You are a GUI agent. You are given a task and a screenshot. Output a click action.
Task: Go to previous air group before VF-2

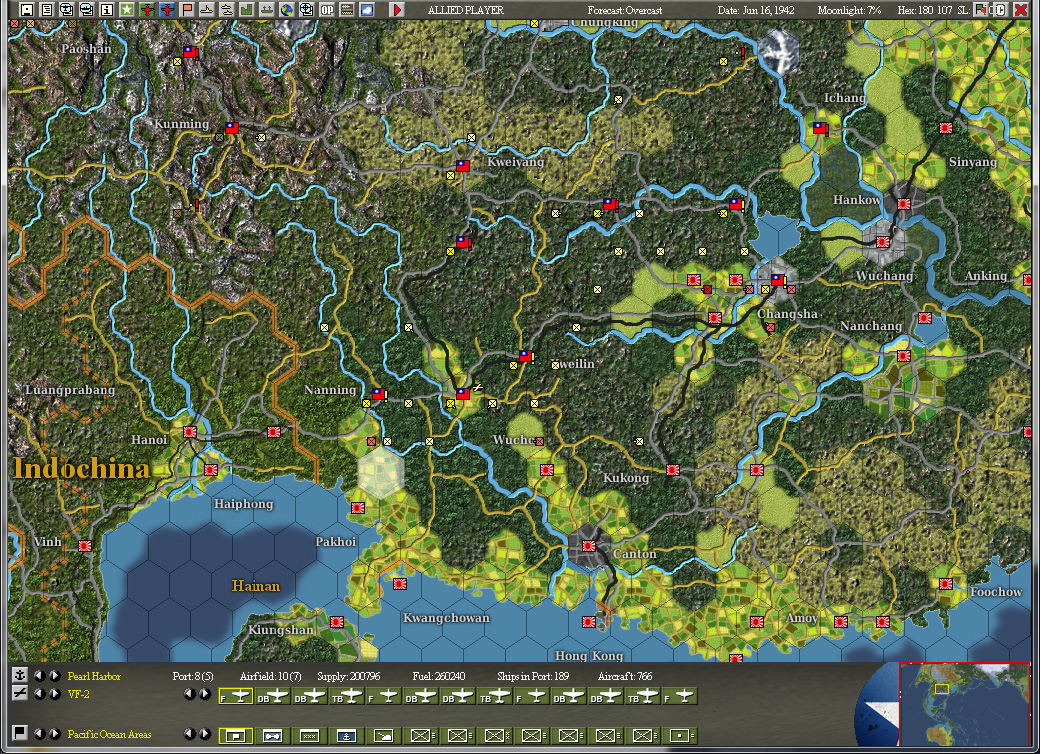tap(40, 694)
